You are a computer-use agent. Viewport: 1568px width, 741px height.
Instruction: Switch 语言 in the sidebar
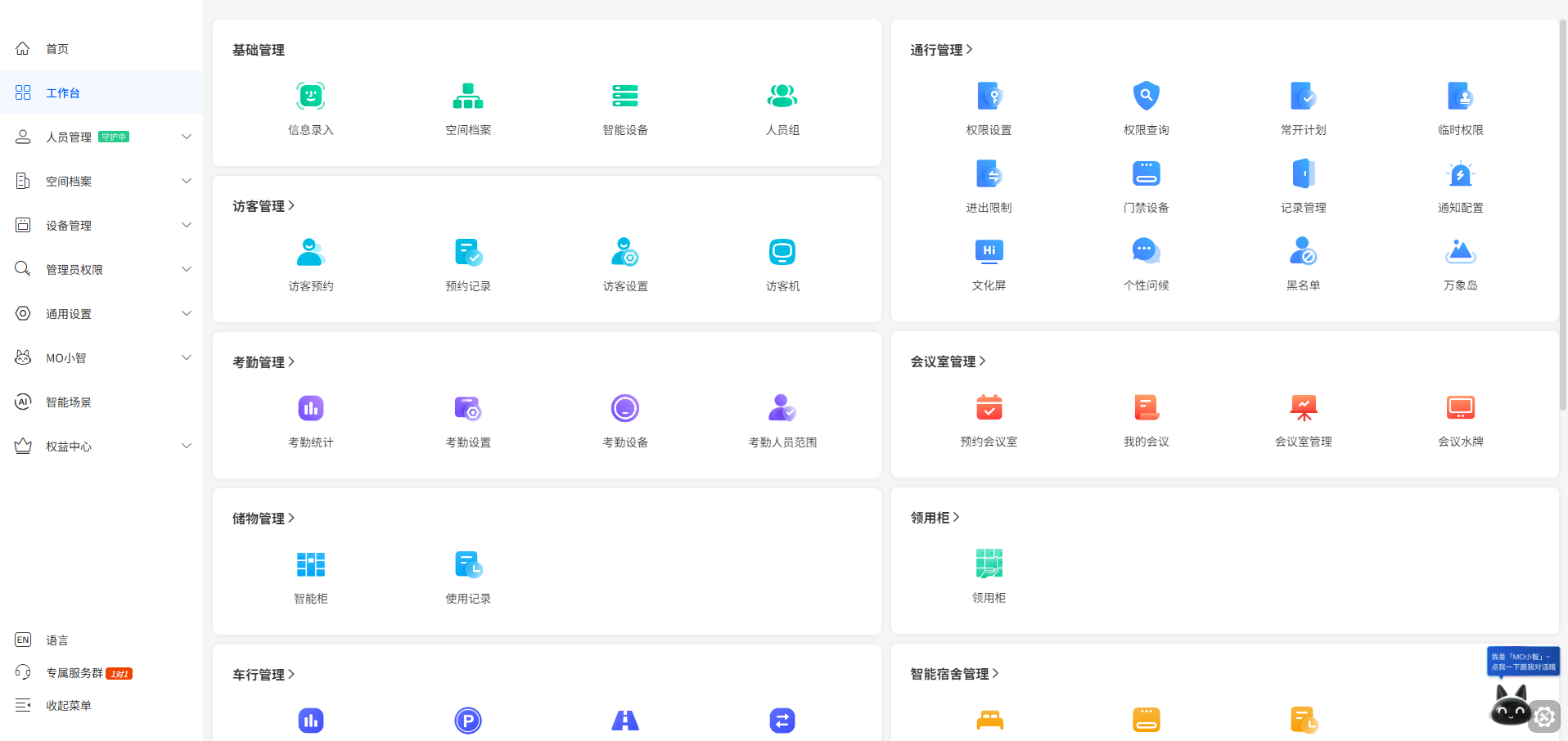[x=101, y=640]
